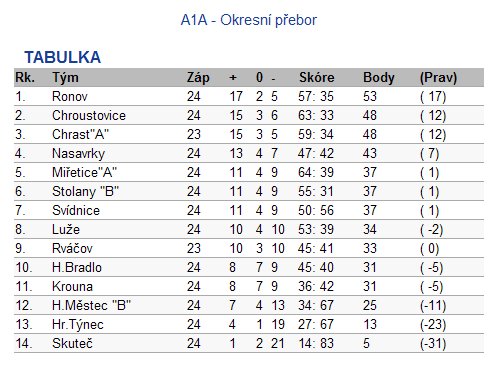The image size is (501, 368).
Task: Open the A1A - Okresní přebor title link
Action: [x=249, y=20]
